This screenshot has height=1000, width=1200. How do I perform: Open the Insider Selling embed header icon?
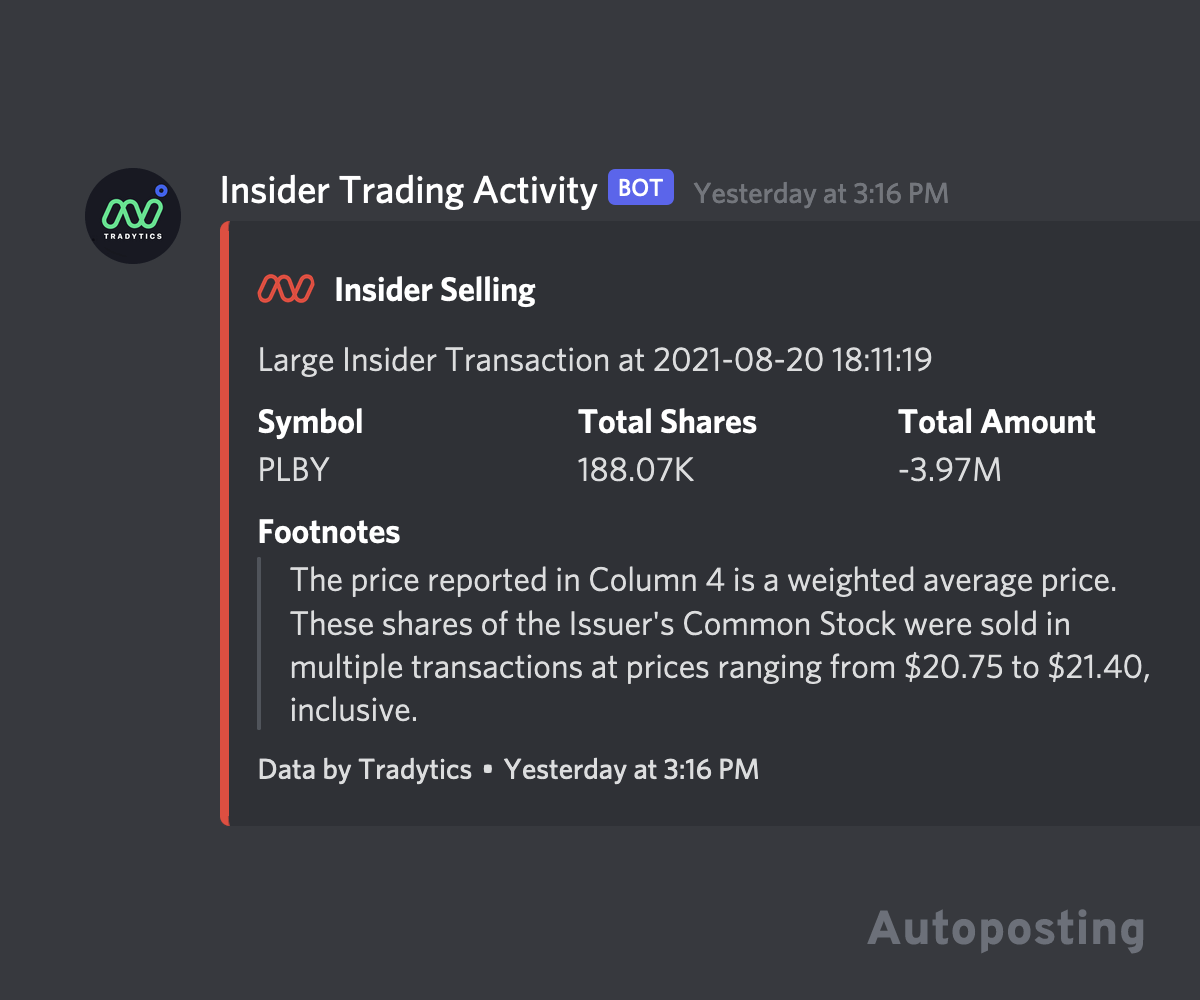(x=287, y=289)
